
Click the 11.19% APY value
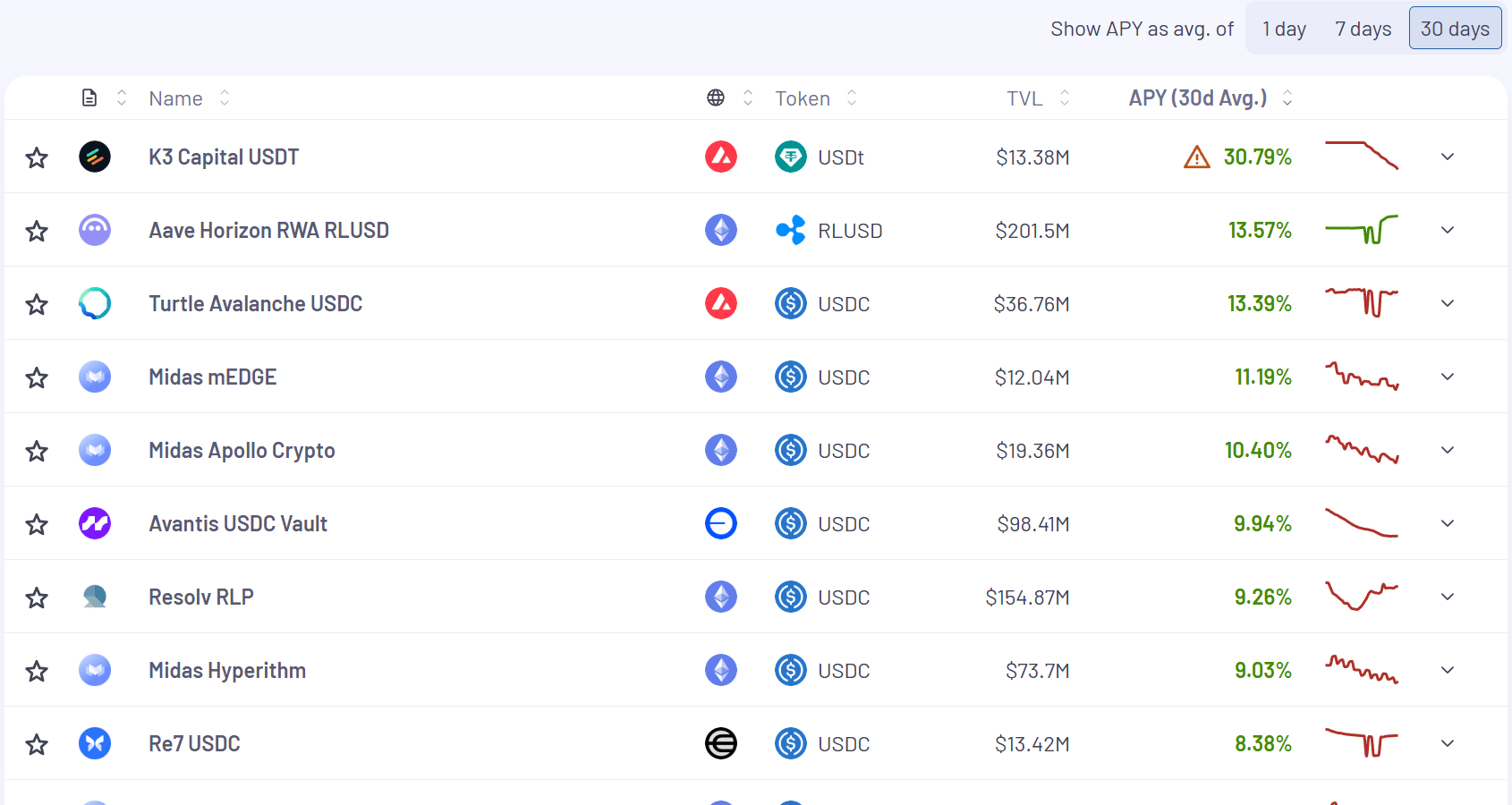[1263, 377]
